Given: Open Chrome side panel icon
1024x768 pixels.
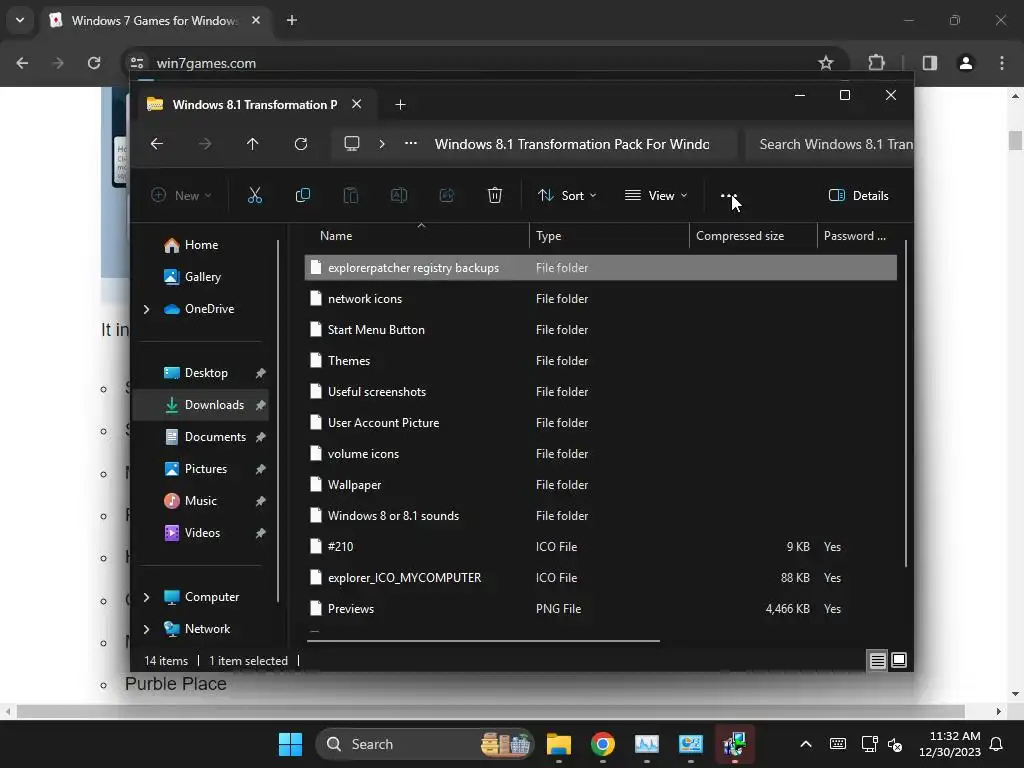Looking at the screenshot, I should pos(930,63).
